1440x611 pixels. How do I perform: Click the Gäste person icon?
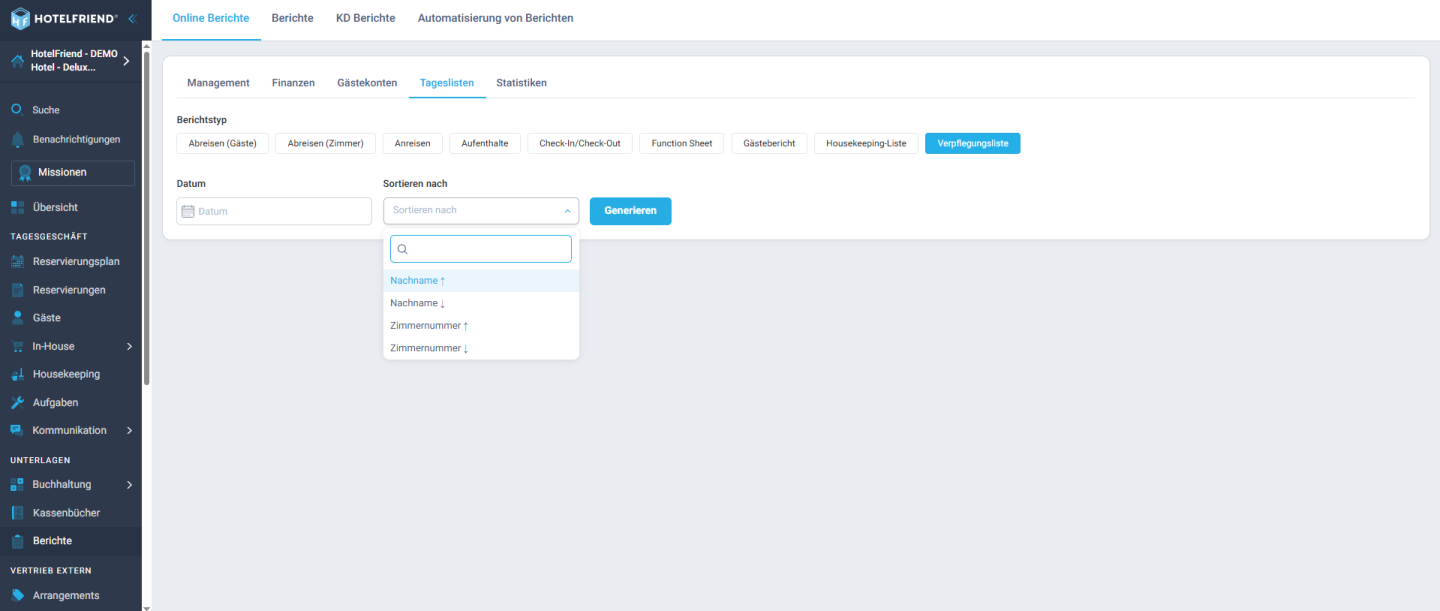coord(17,318)
